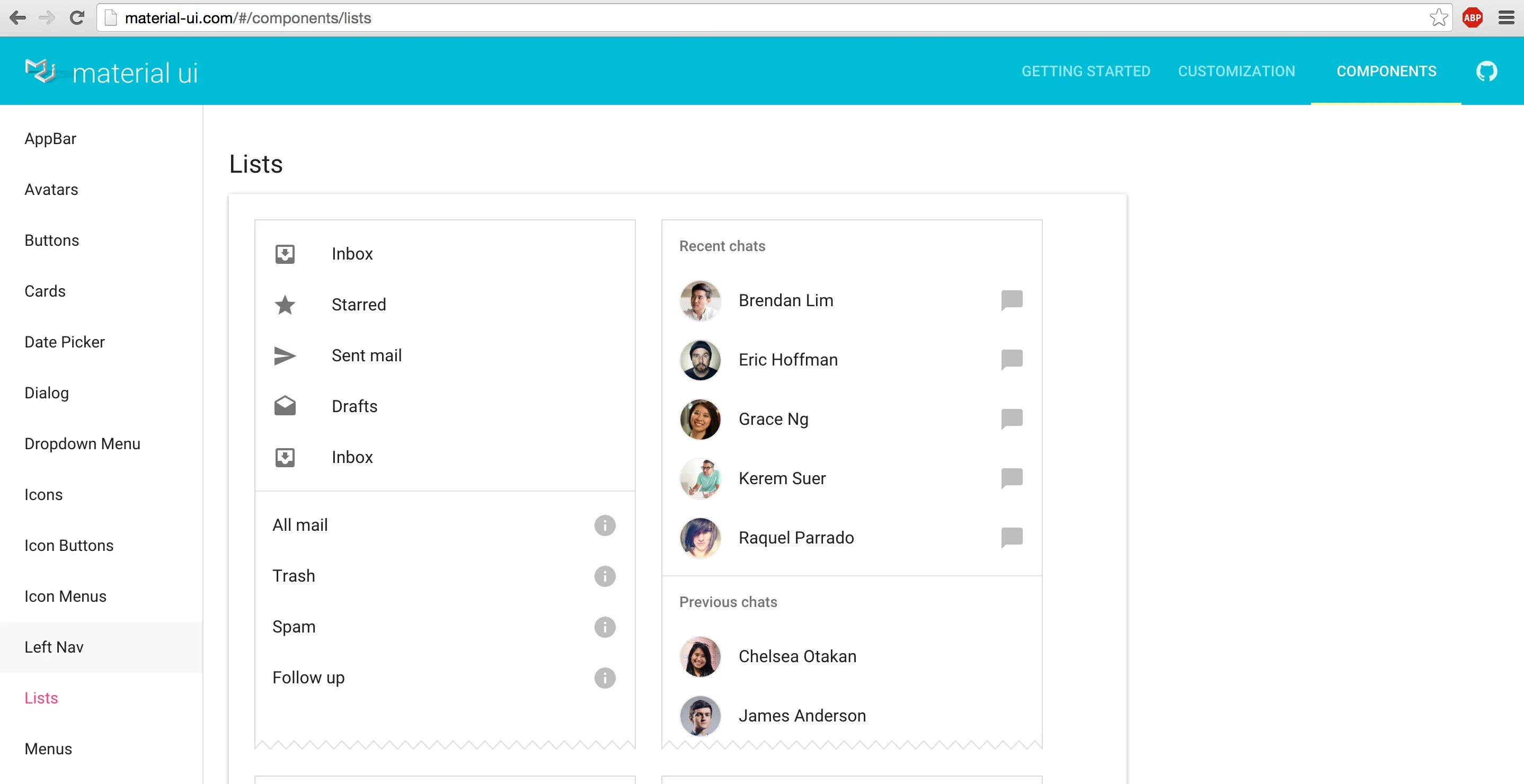Viewport: 1524px width, 784px height.
Task: Open the Chrome hamburger menu
Action: tap(1507, 17)
